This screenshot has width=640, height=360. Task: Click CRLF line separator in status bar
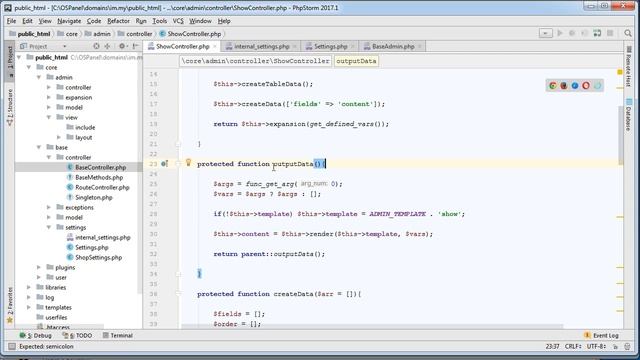[573, 346]
